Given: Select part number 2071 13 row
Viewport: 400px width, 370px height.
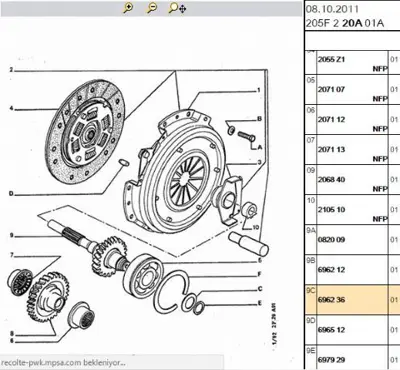Looking at the screenshot, I should coord(353,149).
